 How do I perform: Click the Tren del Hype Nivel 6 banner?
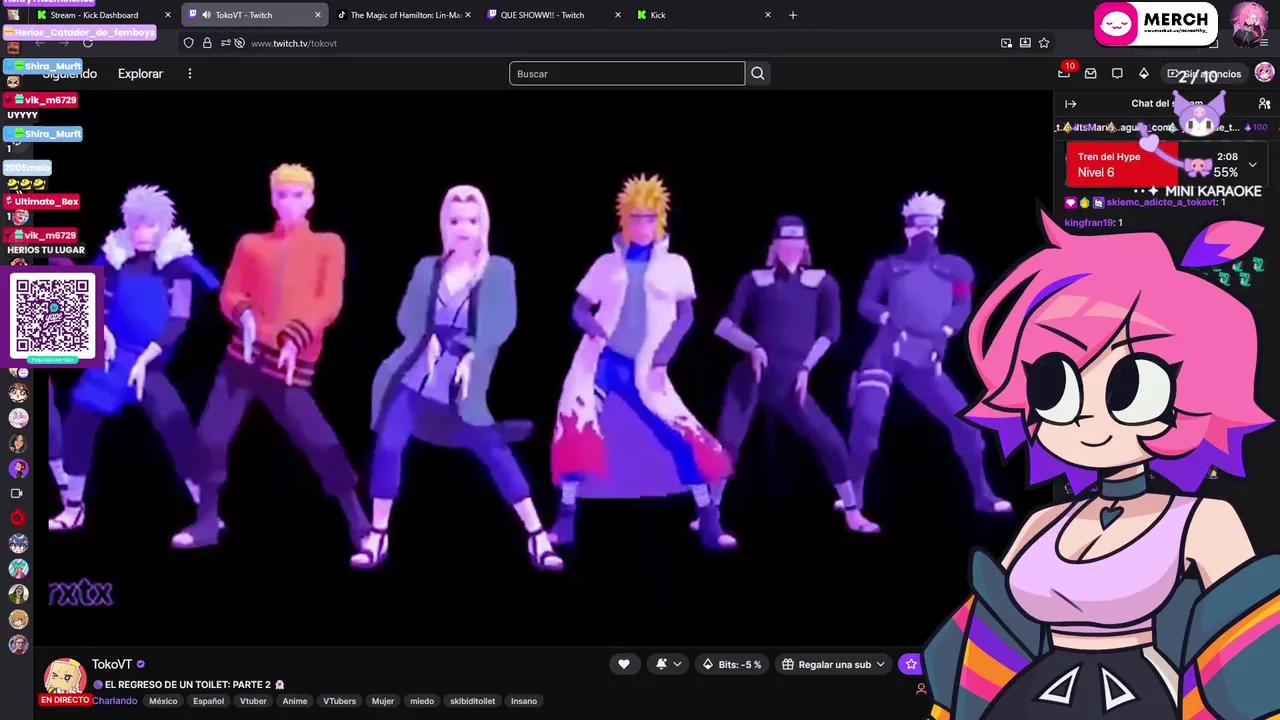pos(1165,165)
